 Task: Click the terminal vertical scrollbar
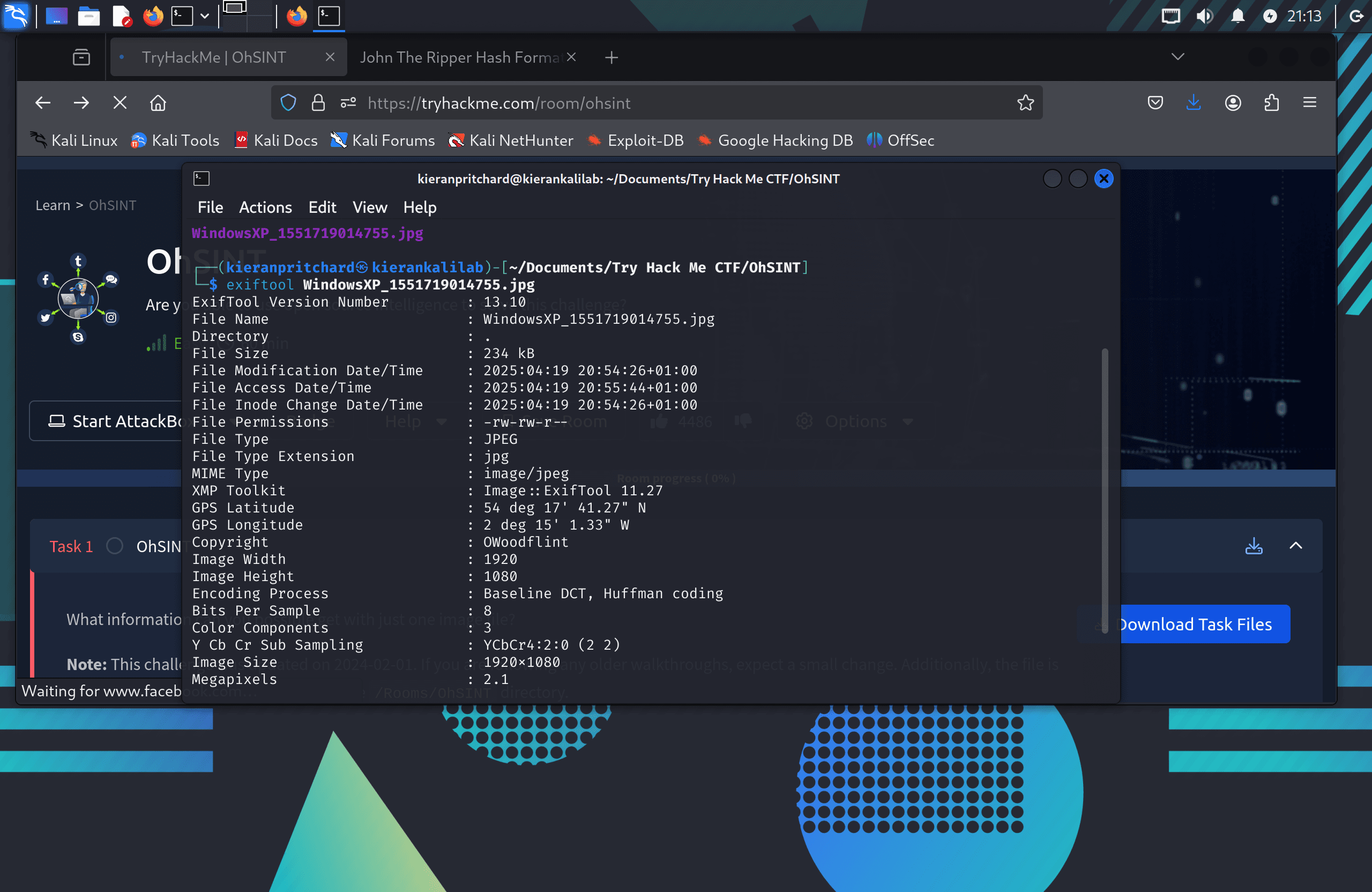point(1105,490)
